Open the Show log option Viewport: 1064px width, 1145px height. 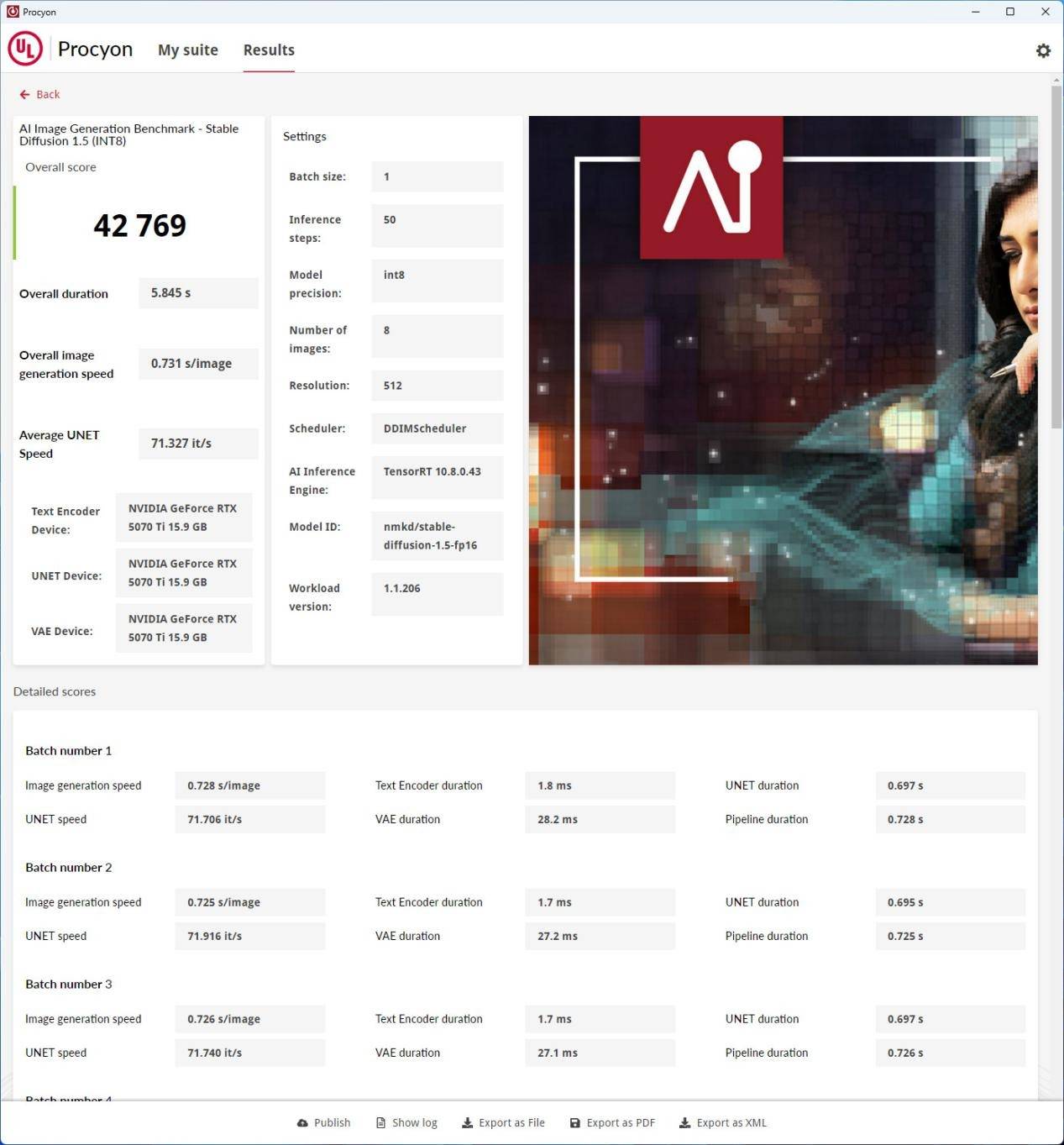point(406,1122)
